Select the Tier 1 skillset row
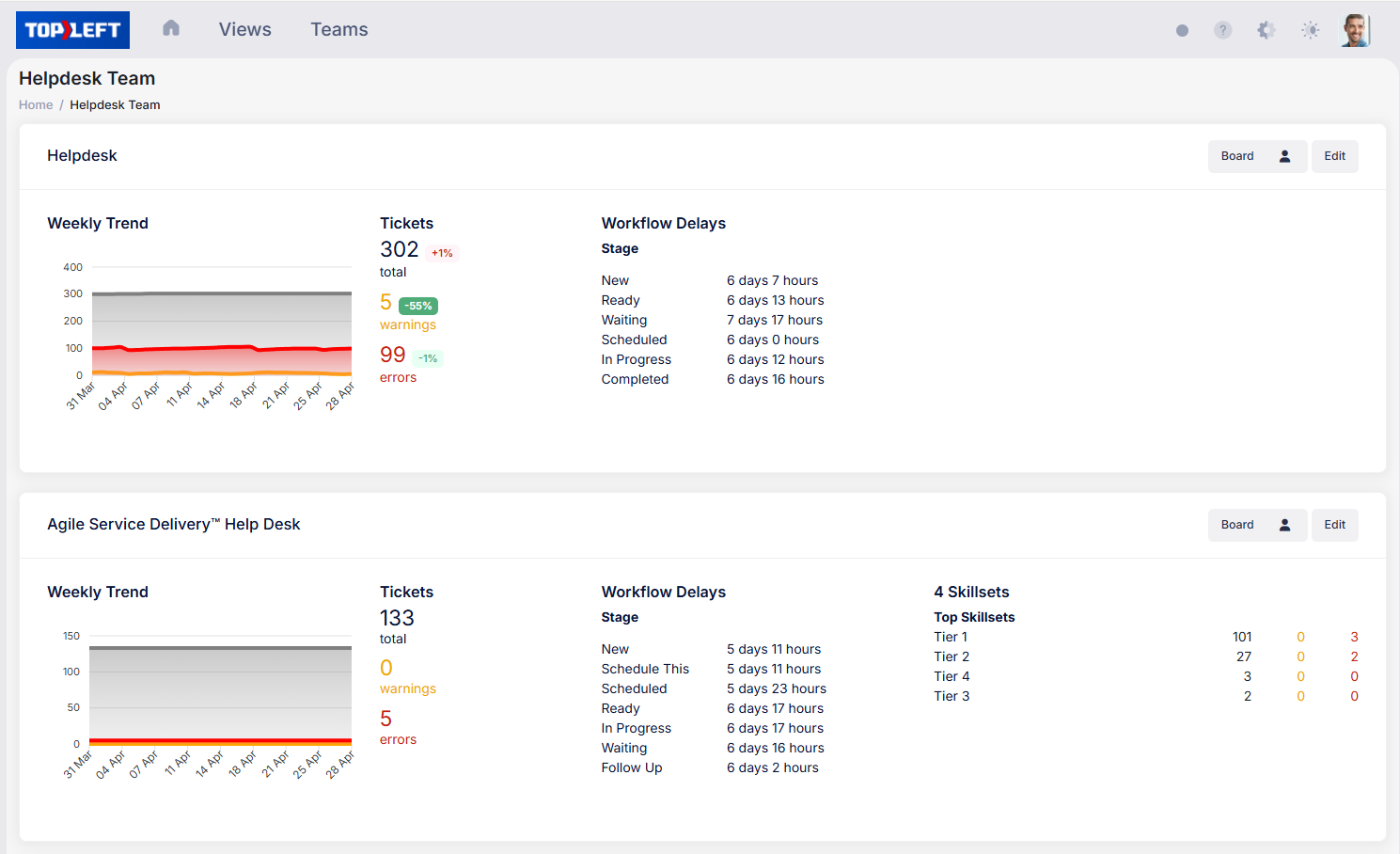Viewport: 1400px width, 854px height. (x=1146, y=637)
